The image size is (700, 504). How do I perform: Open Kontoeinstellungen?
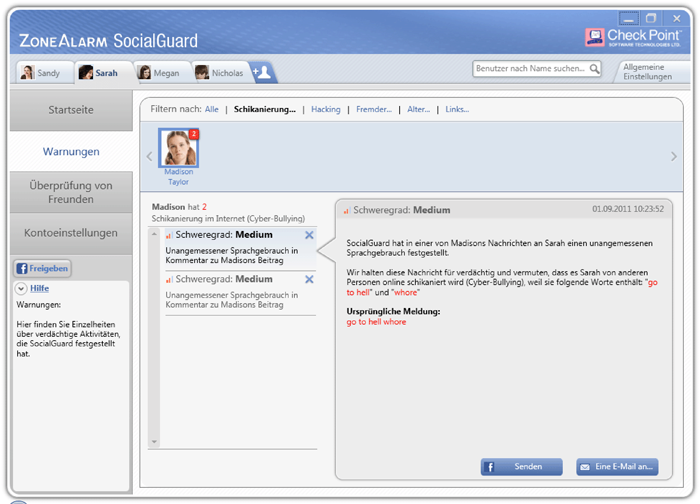click(71, 233)
